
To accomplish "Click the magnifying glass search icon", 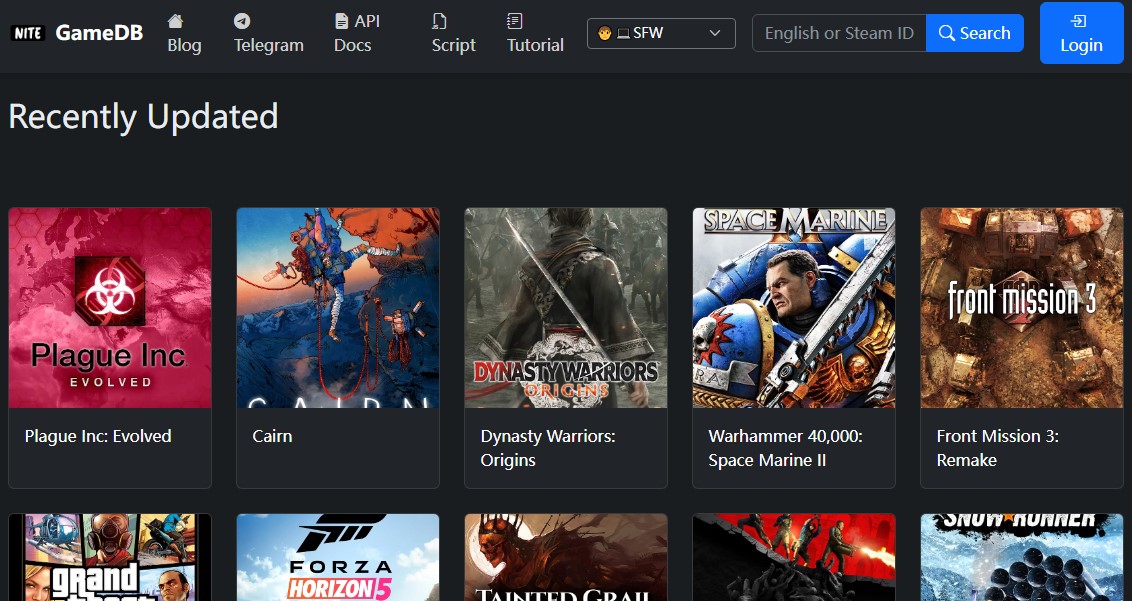I will pos(946,33).
